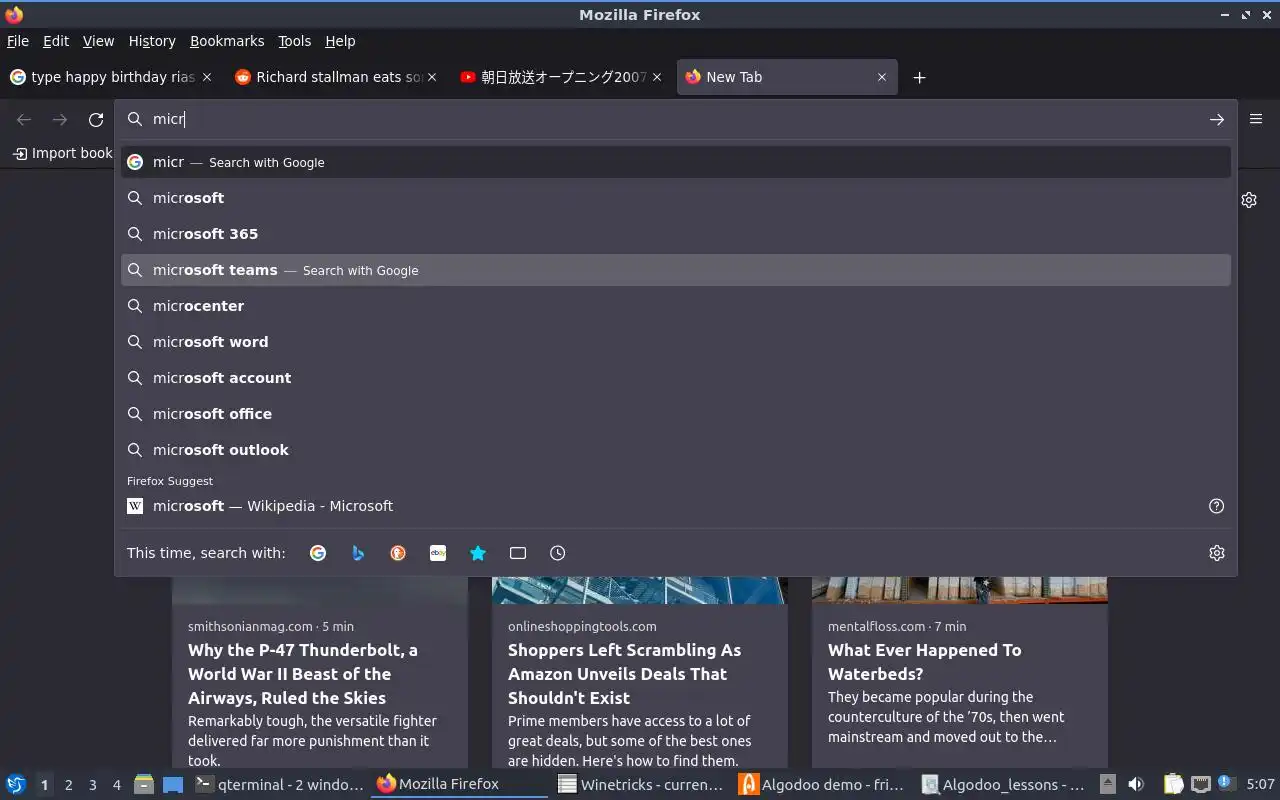Select 'micr — Search with Google' row
This screenshot has width=1280, height=800.
point(676,162)
